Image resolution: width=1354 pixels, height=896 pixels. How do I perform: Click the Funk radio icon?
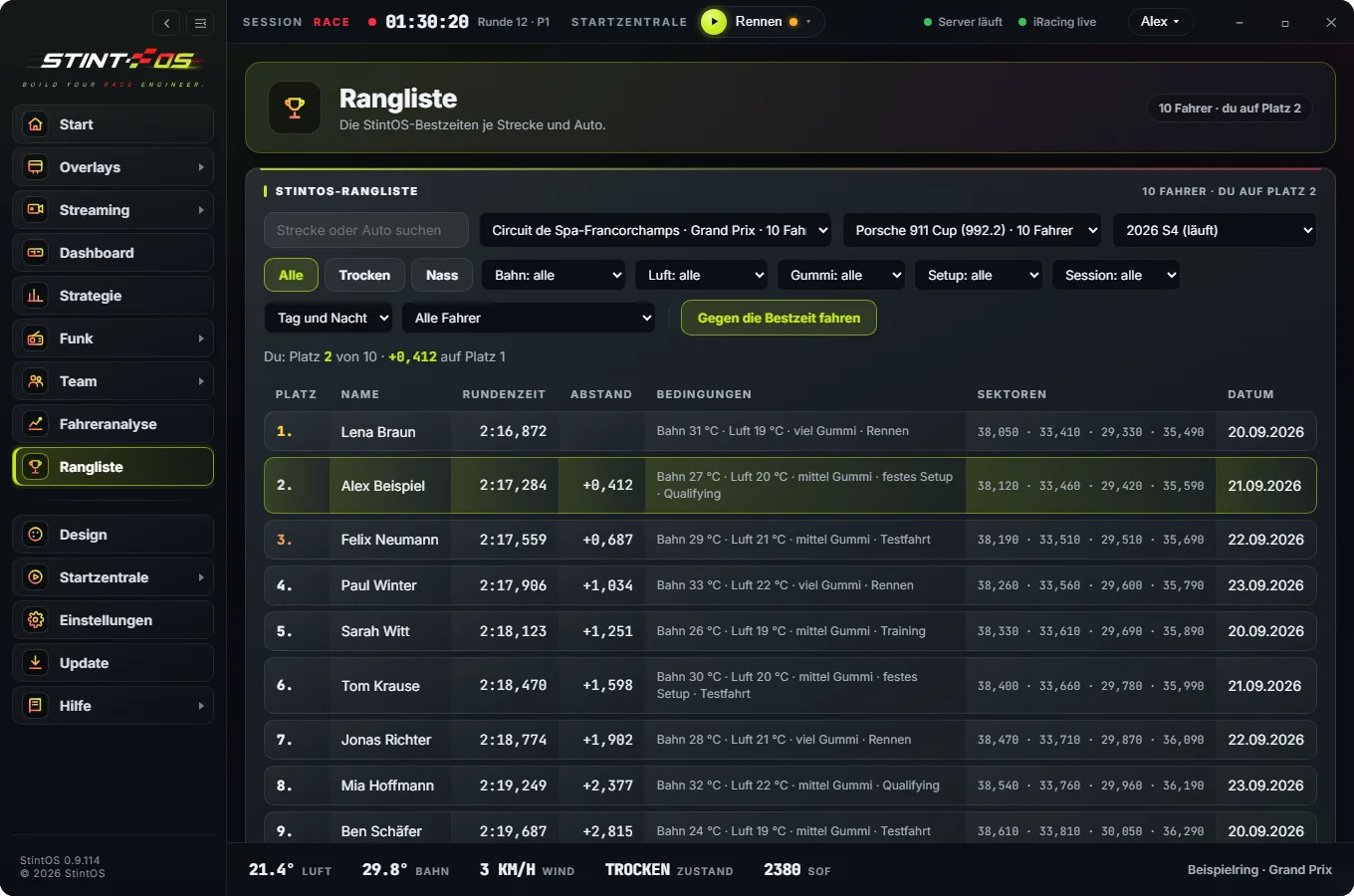(36, 338)
